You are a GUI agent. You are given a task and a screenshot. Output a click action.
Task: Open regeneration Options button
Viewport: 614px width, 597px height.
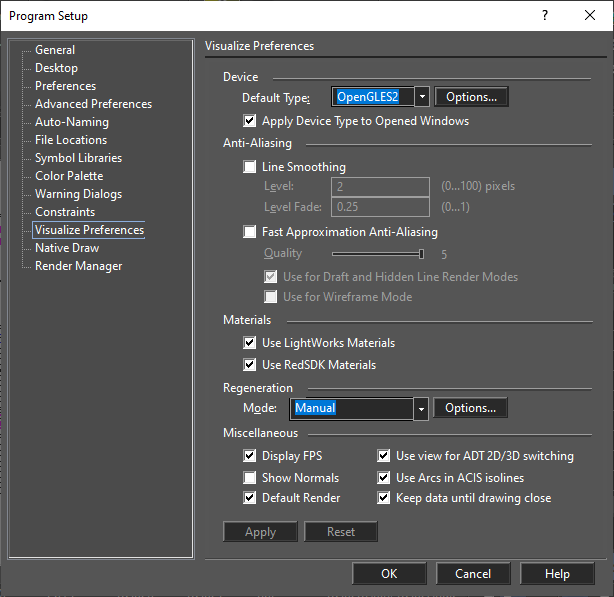pyautogui.click(x=470, y=408)
